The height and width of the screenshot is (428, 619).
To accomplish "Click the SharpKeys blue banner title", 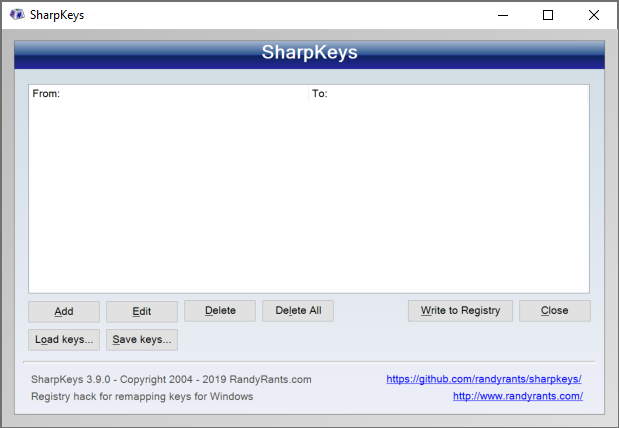I will [x=310, y=52].
